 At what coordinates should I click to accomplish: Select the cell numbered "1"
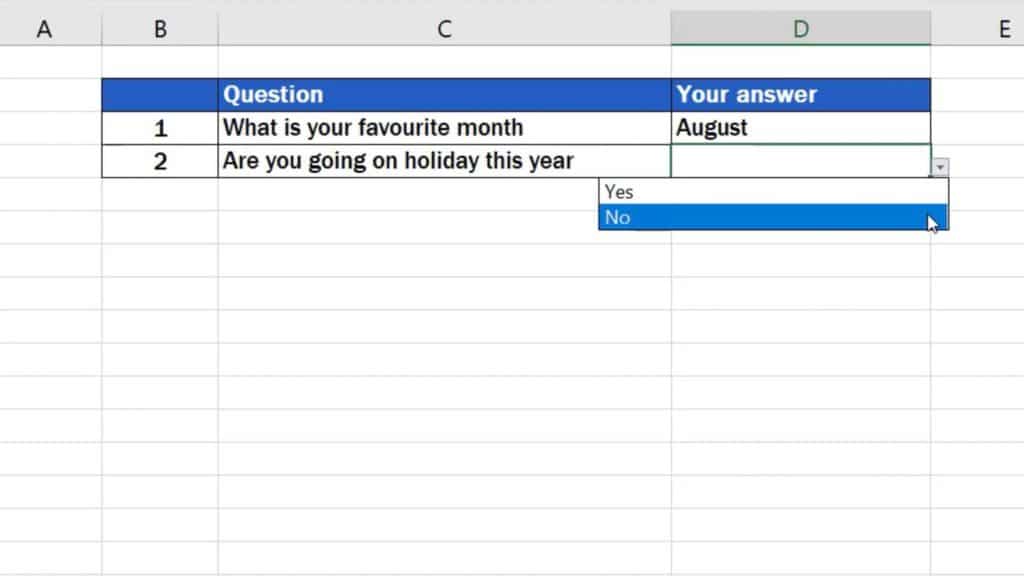[159, 127]
